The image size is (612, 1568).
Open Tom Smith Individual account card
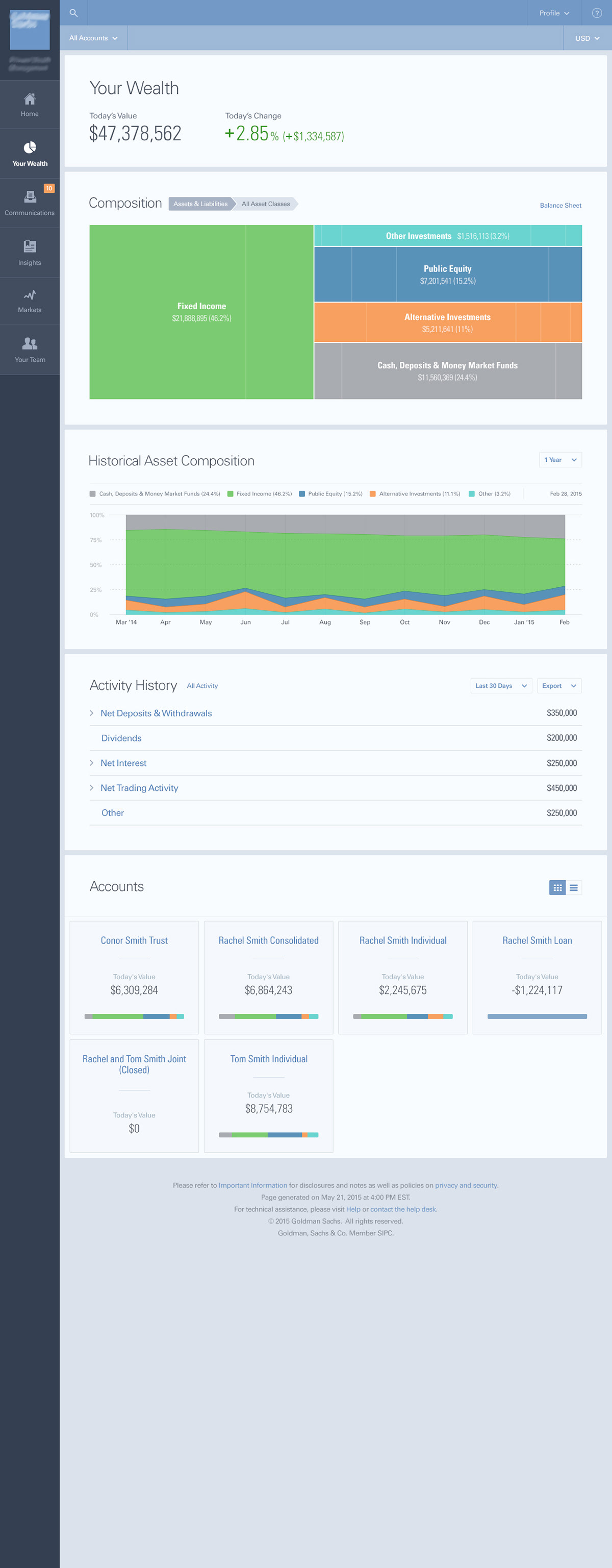[x=268, y=1096]
